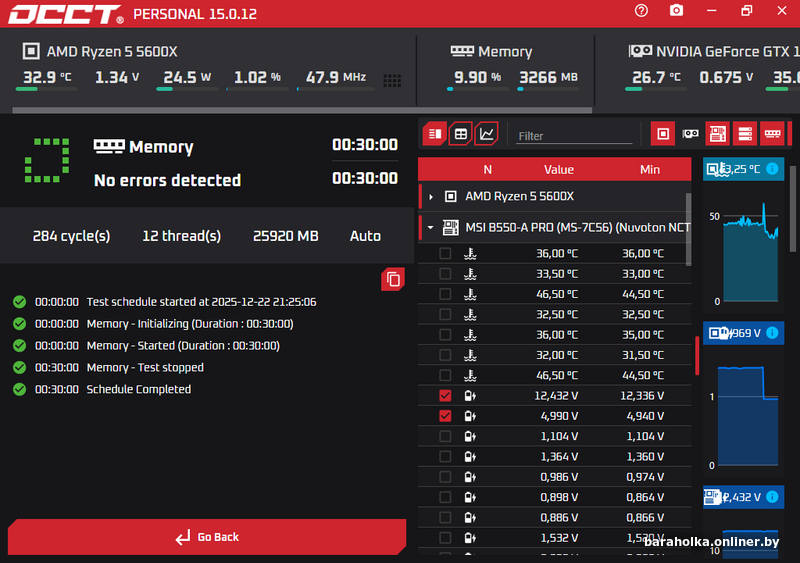800x563 pixels.
Task: Collapse the MSI B550-A PRO sensor group
Action: (x=431, y=227)
